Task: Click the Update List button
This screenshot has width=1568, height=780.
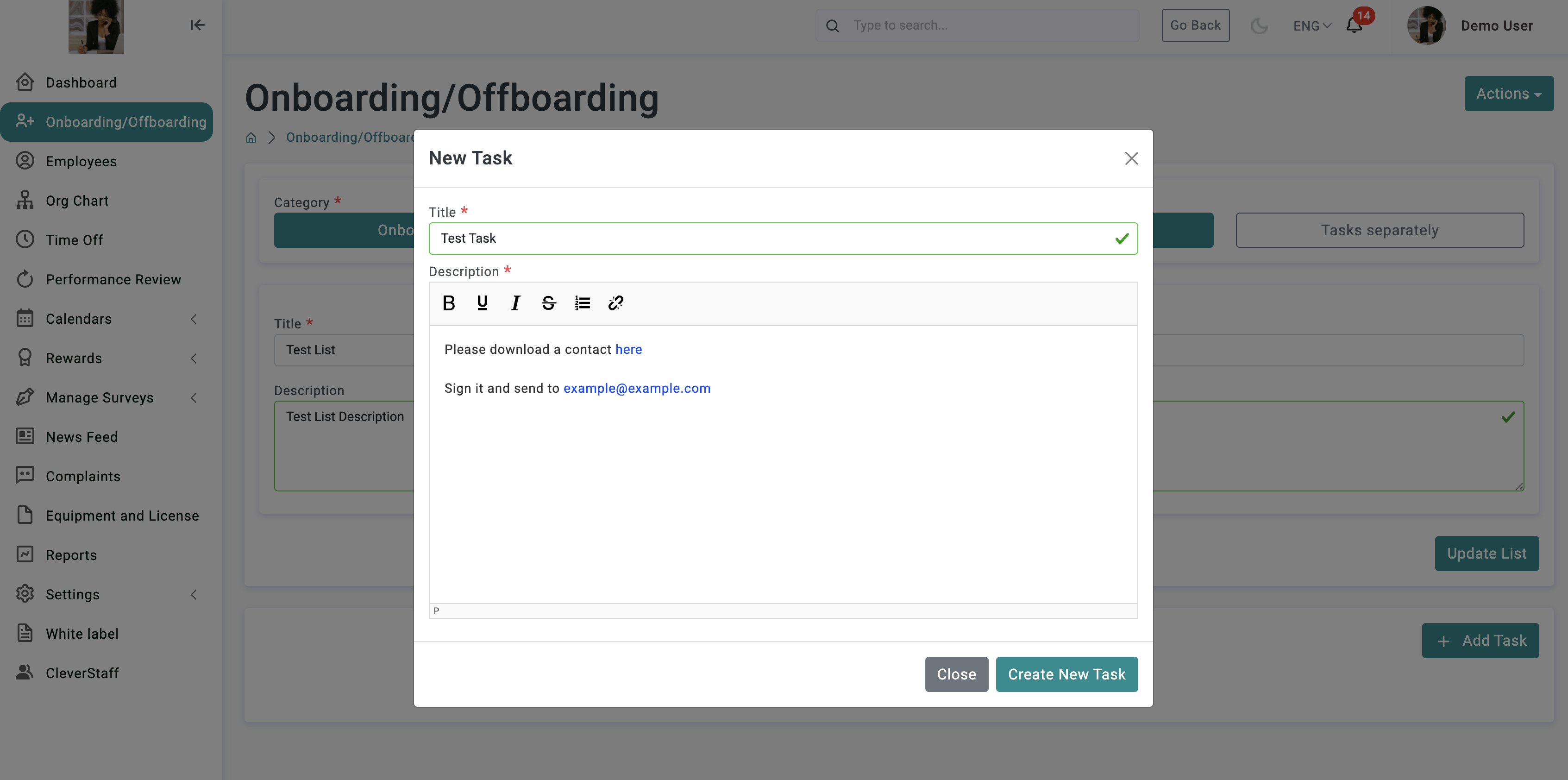Action: (1486, 554)
